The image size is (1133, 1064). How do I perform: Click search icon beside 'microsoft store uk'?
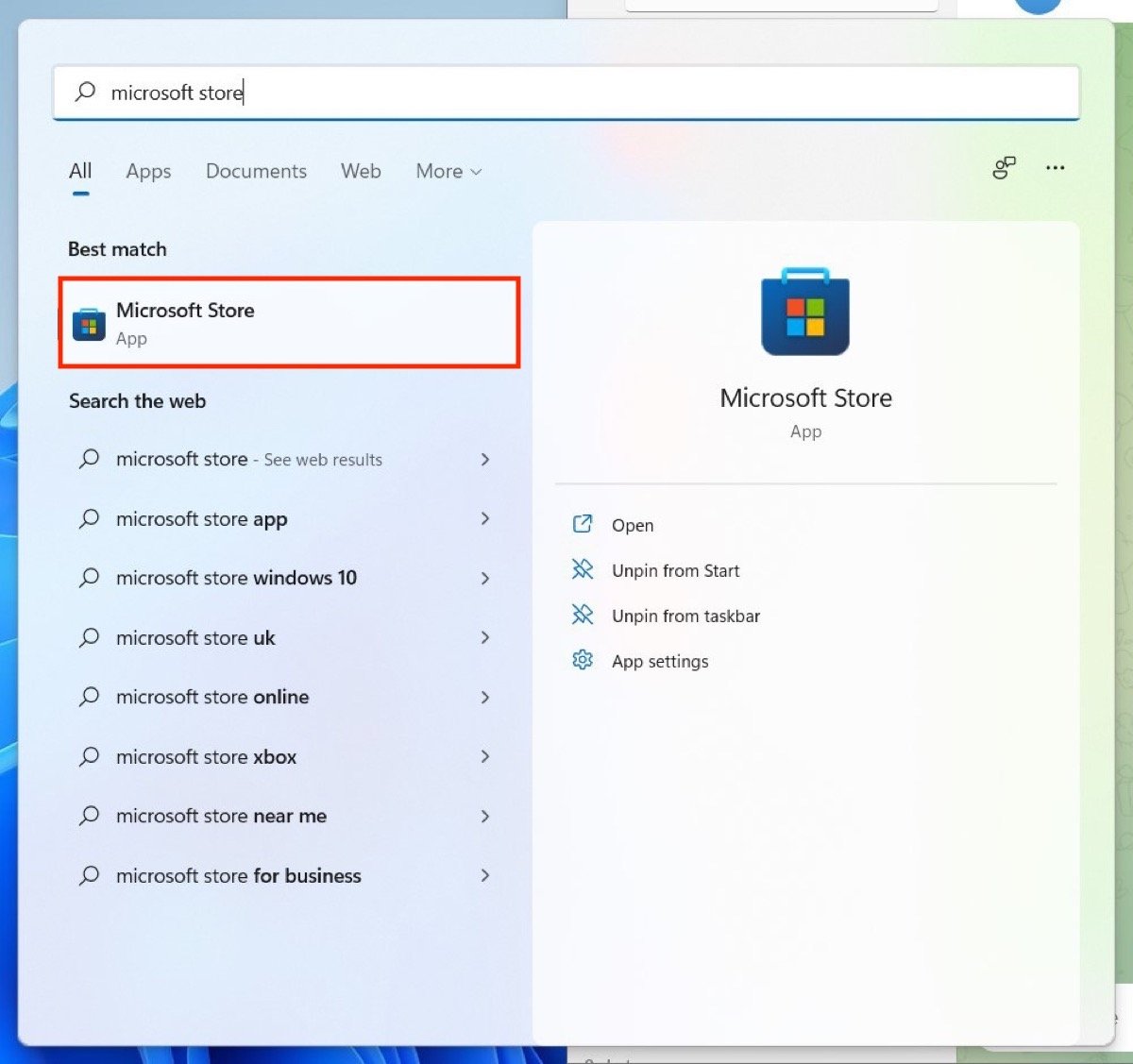tap(90, 637)
